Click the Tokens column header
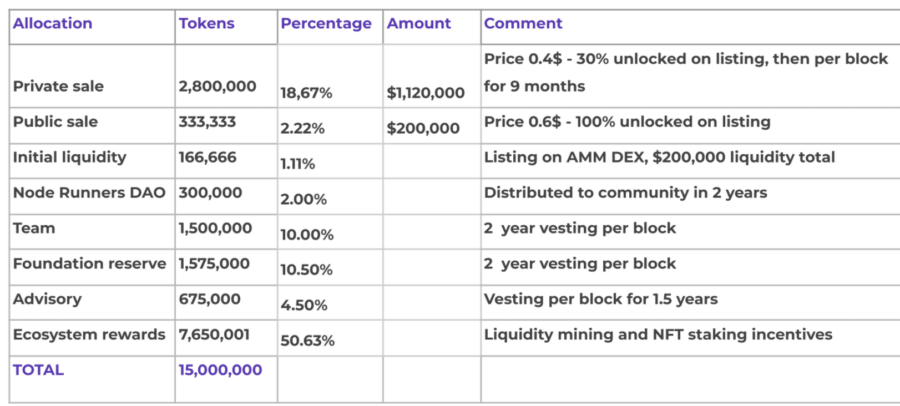 point(207,23)
